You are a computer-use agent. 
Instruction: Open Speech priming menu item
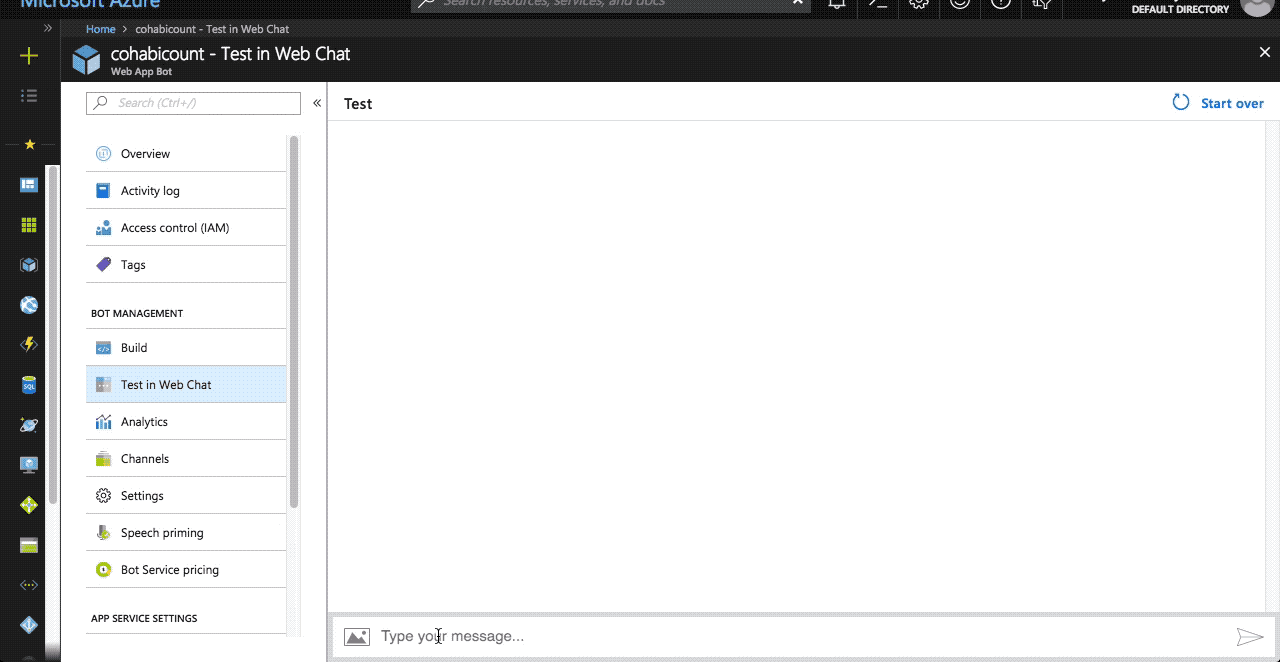click(186, 533)
